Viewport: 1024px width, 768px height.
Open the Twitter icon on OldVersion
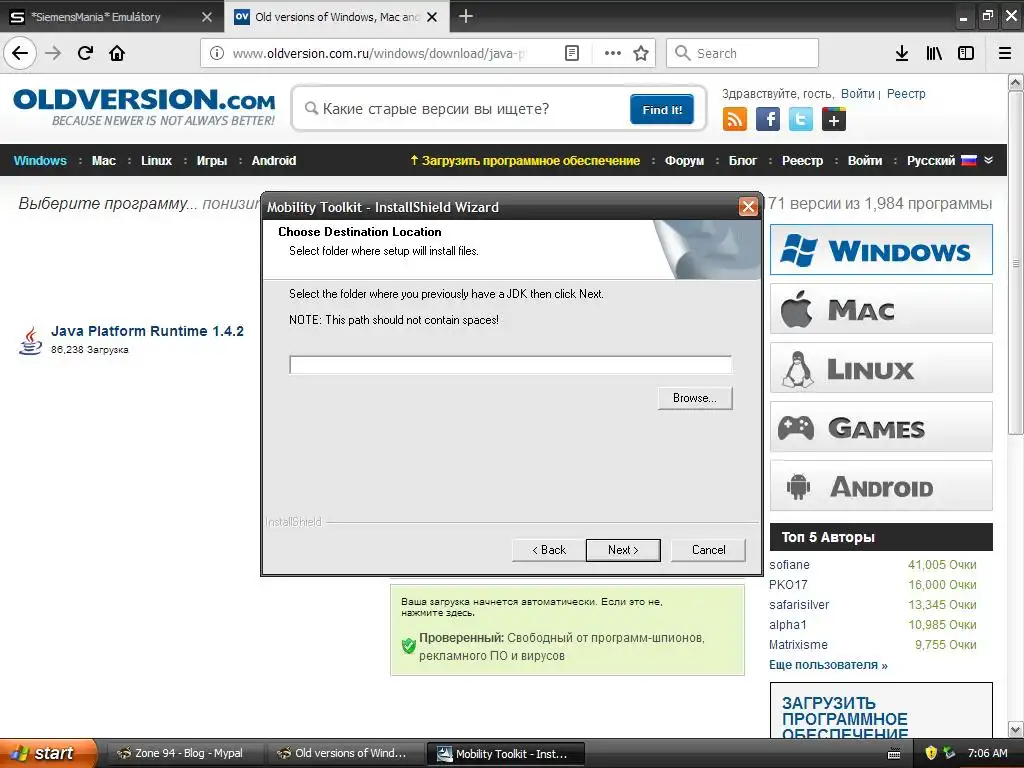tap(801, 120)
